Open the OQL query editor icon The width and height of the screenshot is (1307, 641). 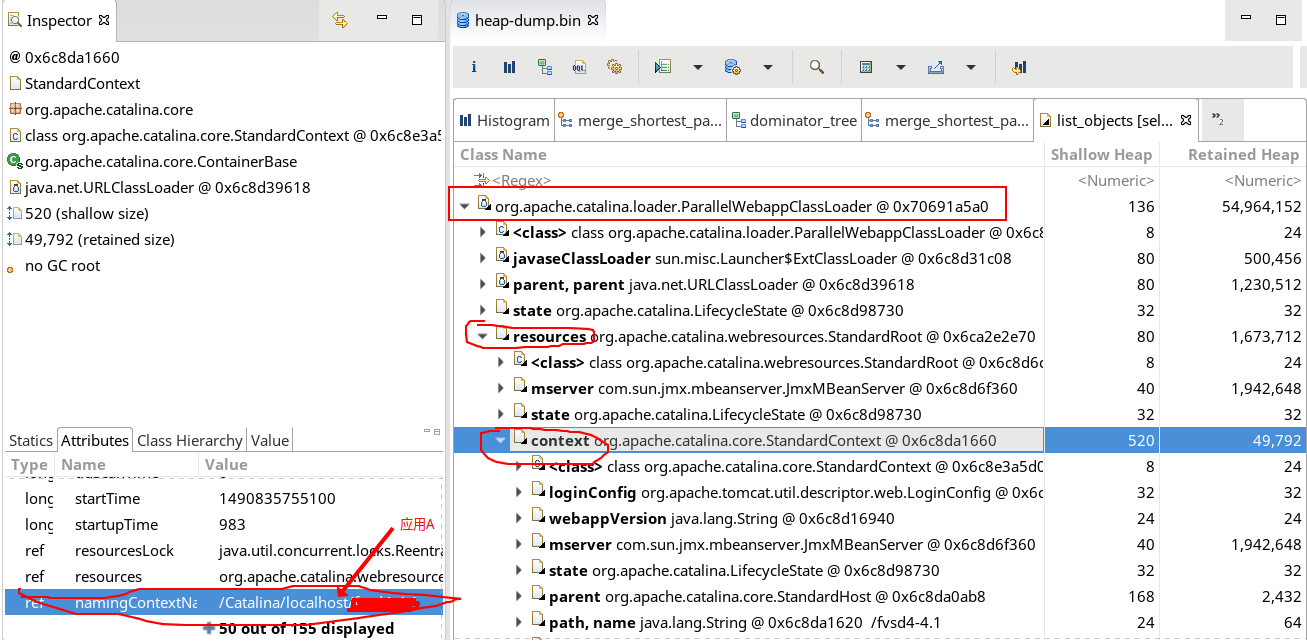(579, 67)
